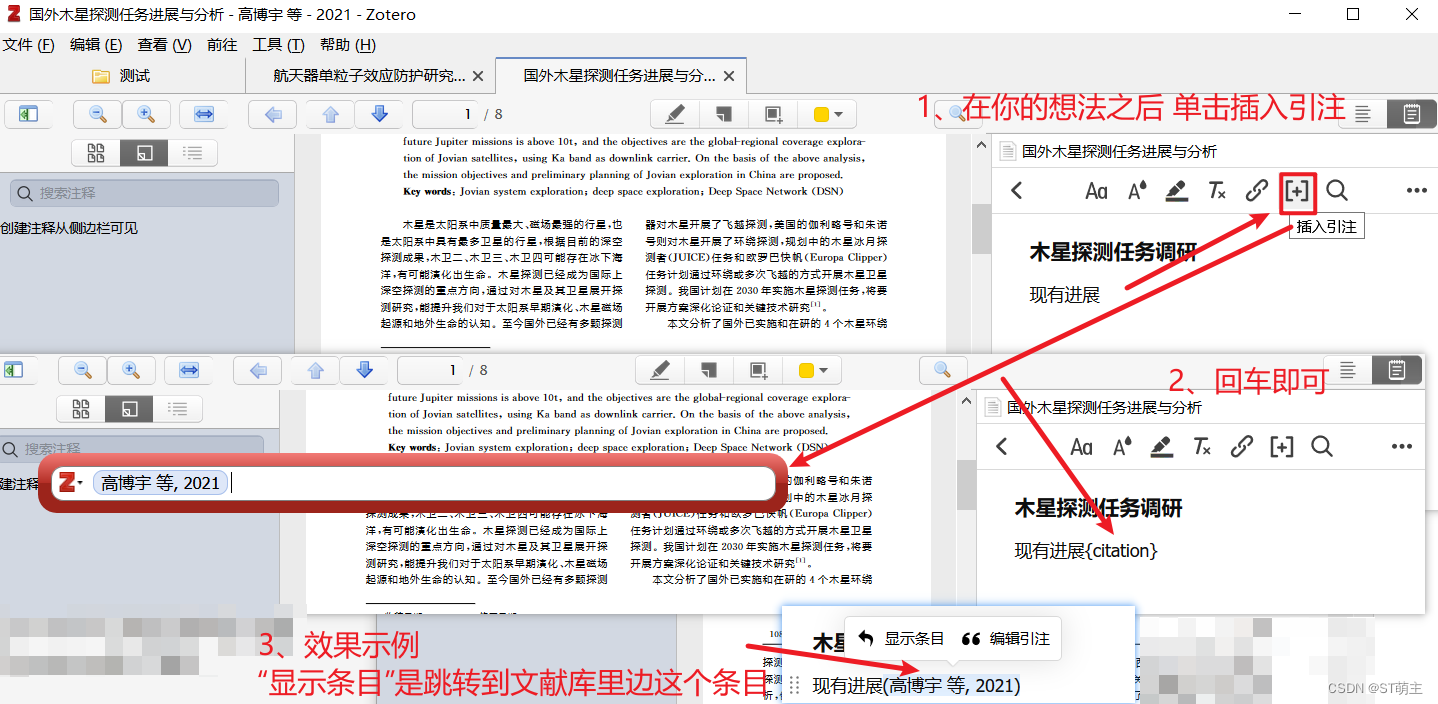This screenshot has height=704, width=1438.
Task: Toggle the notes pane button in the upper window
Action: pos(1411,114)
